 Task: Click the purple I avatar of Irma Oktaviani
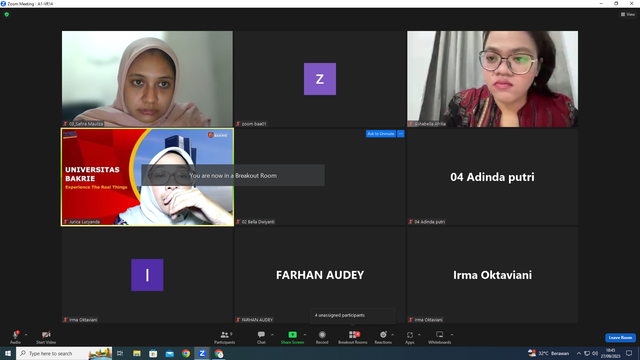pyautogui.click(x=147, y=275)
